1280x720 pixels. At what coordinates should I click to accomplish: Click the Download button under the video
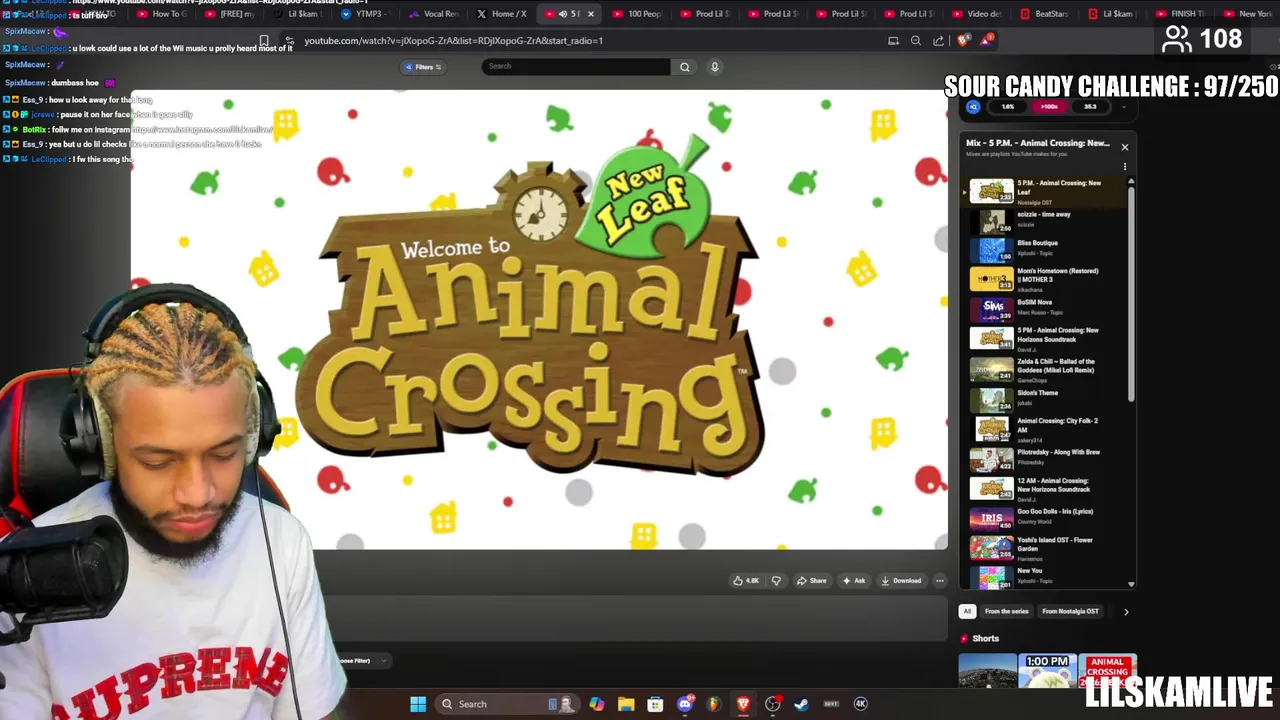901,581
